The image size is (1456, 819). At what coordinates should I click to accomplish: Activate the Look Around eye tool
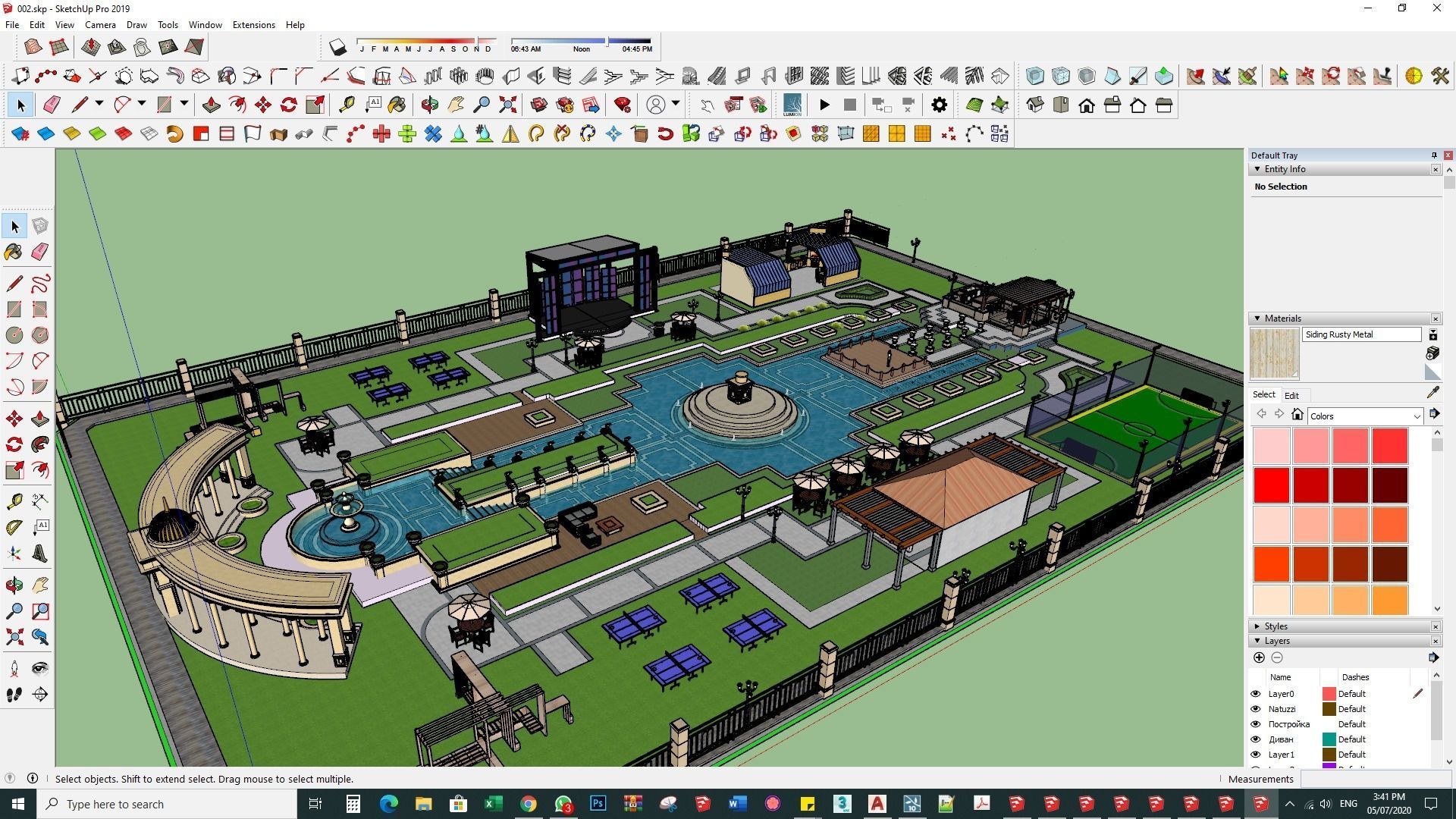(40, 668)
